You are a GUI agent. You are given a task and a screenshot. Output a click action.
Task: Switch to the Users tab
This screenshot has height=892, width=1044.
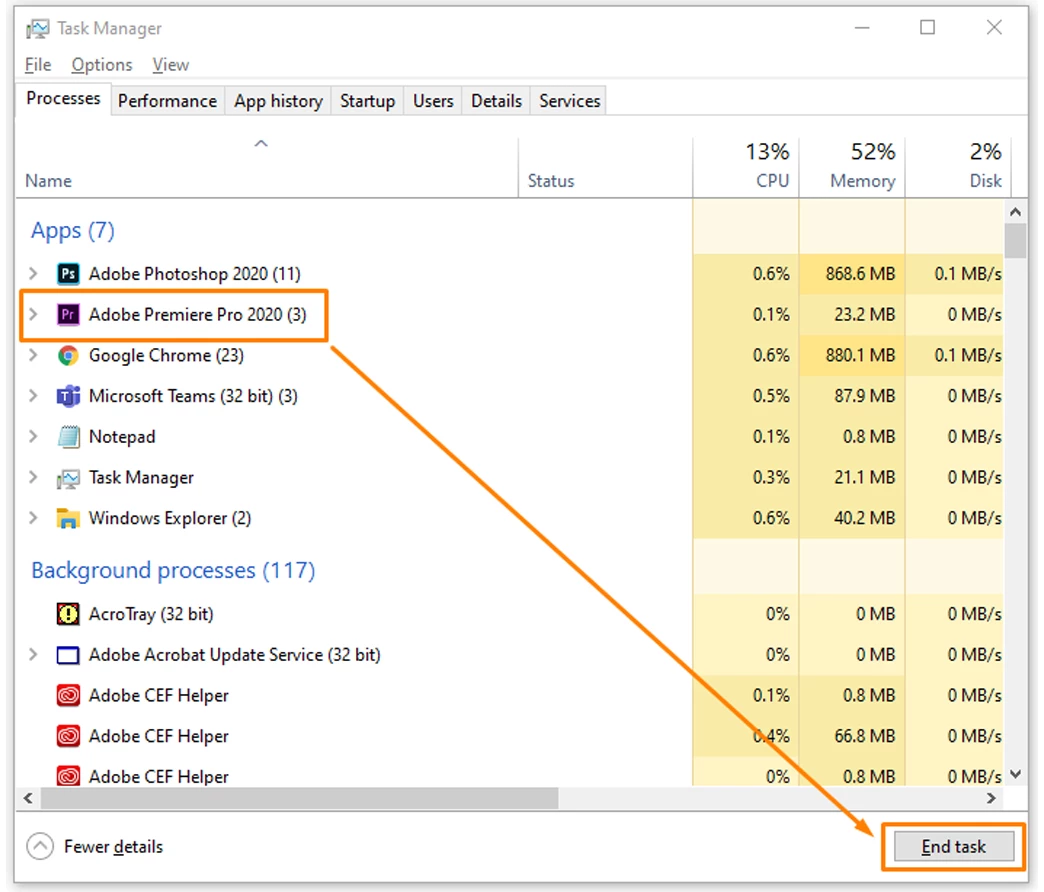(x=433, y=101)
